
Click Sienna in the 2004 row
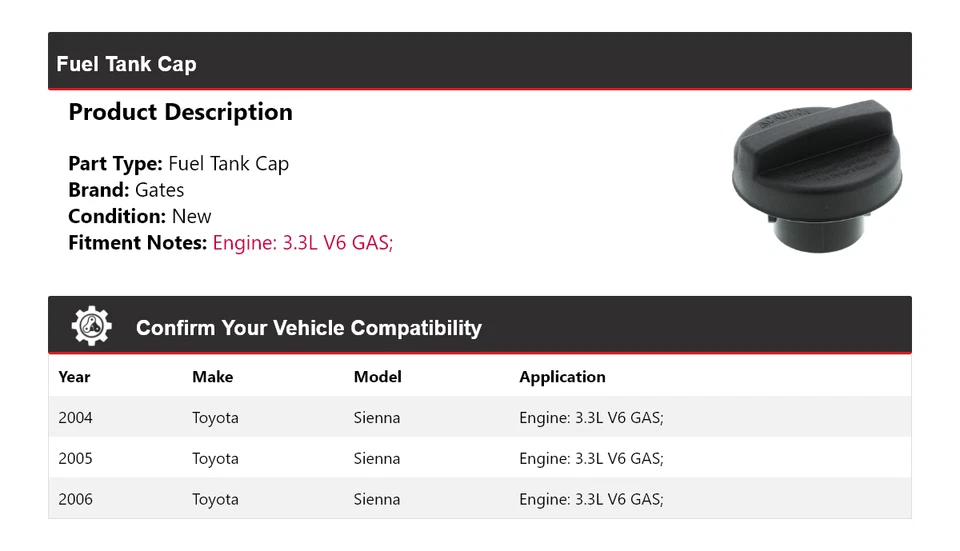pos(376,418)
